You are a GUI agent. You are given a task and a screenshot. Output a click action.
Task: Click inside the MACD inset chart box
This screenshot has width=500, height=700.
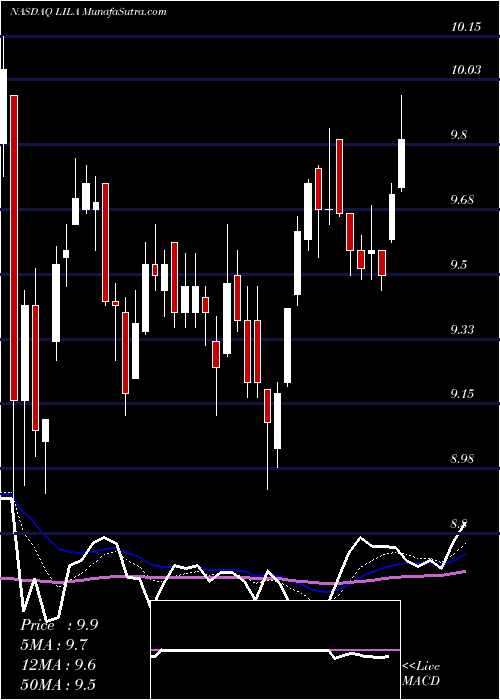click(x=275, y=650)
